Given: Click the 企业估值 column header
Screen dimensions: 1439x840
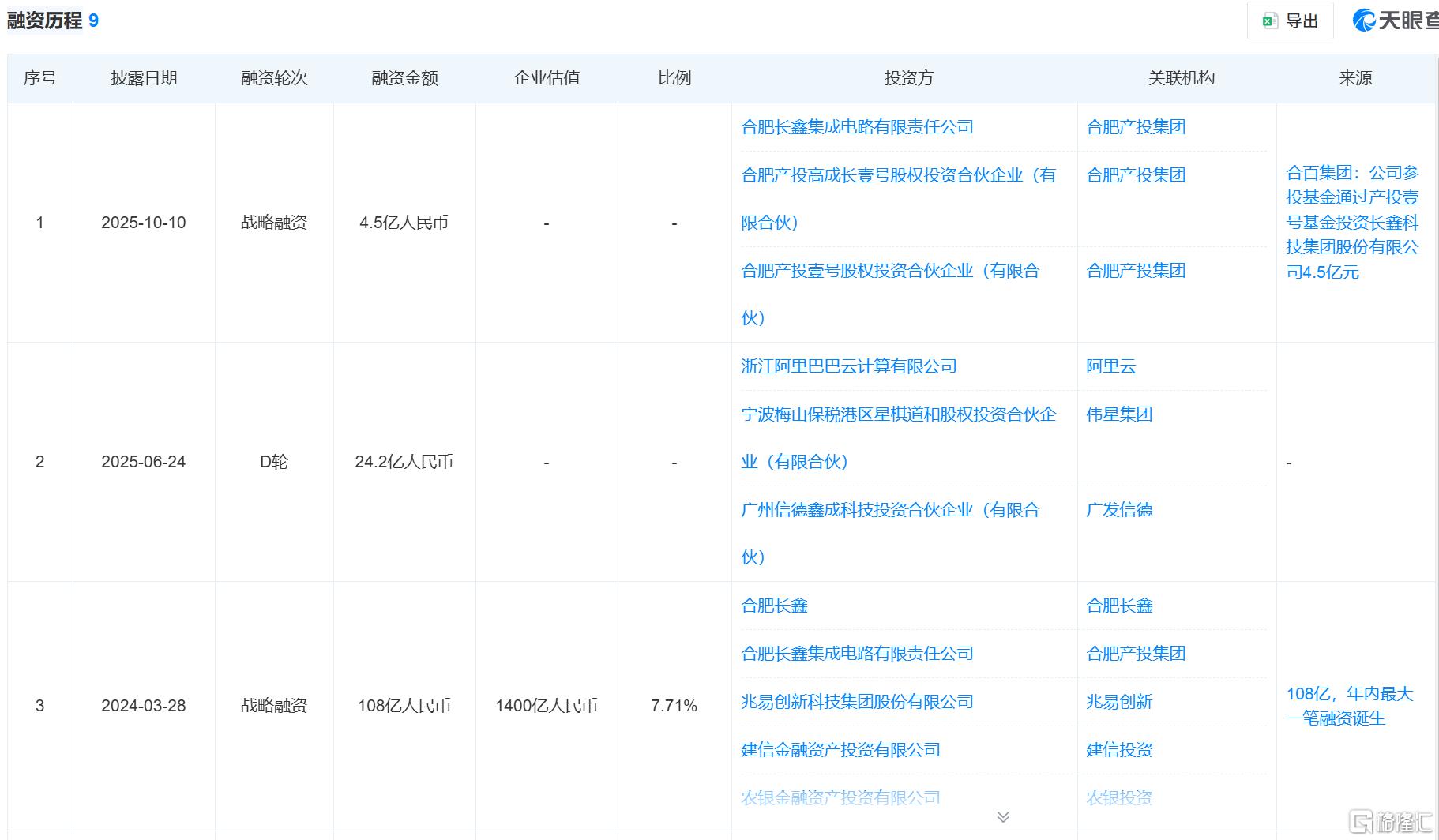Looking at the screenshot, I should coord(547,78).
